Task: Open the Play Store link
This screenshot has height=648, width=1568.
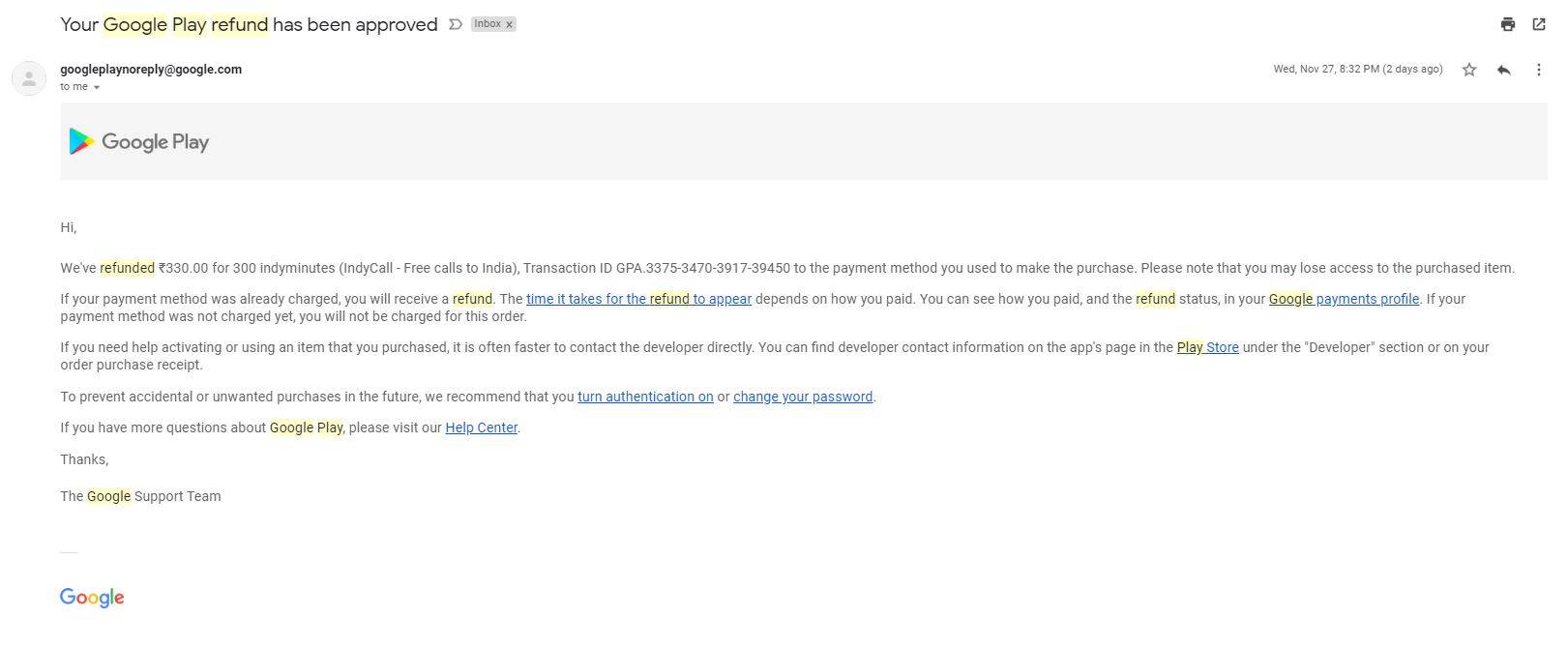Action: click(1207, 347)
